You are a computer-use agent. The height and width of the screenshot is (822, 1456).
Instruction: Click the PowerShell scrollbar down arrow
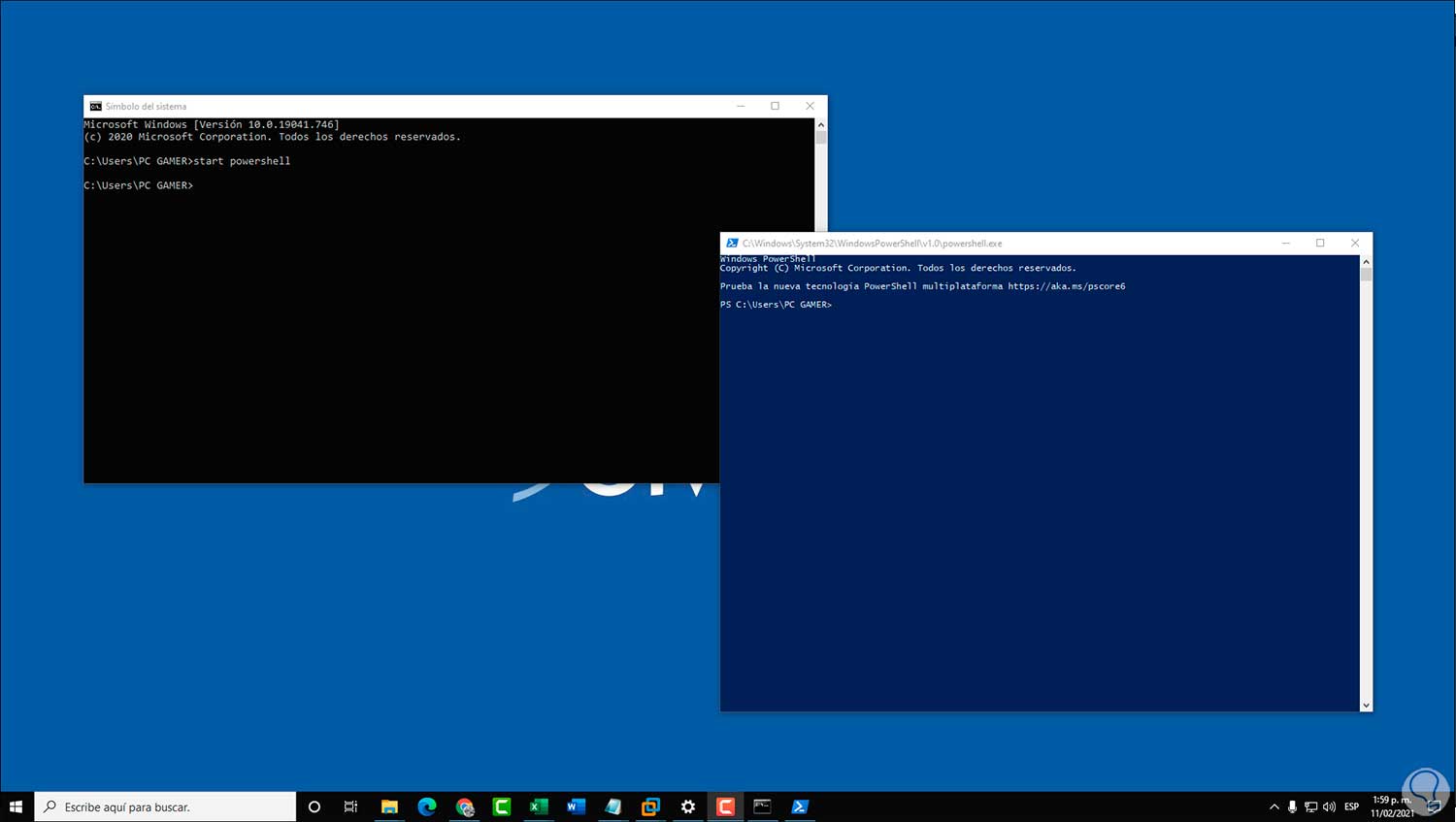pos(1366,706)
